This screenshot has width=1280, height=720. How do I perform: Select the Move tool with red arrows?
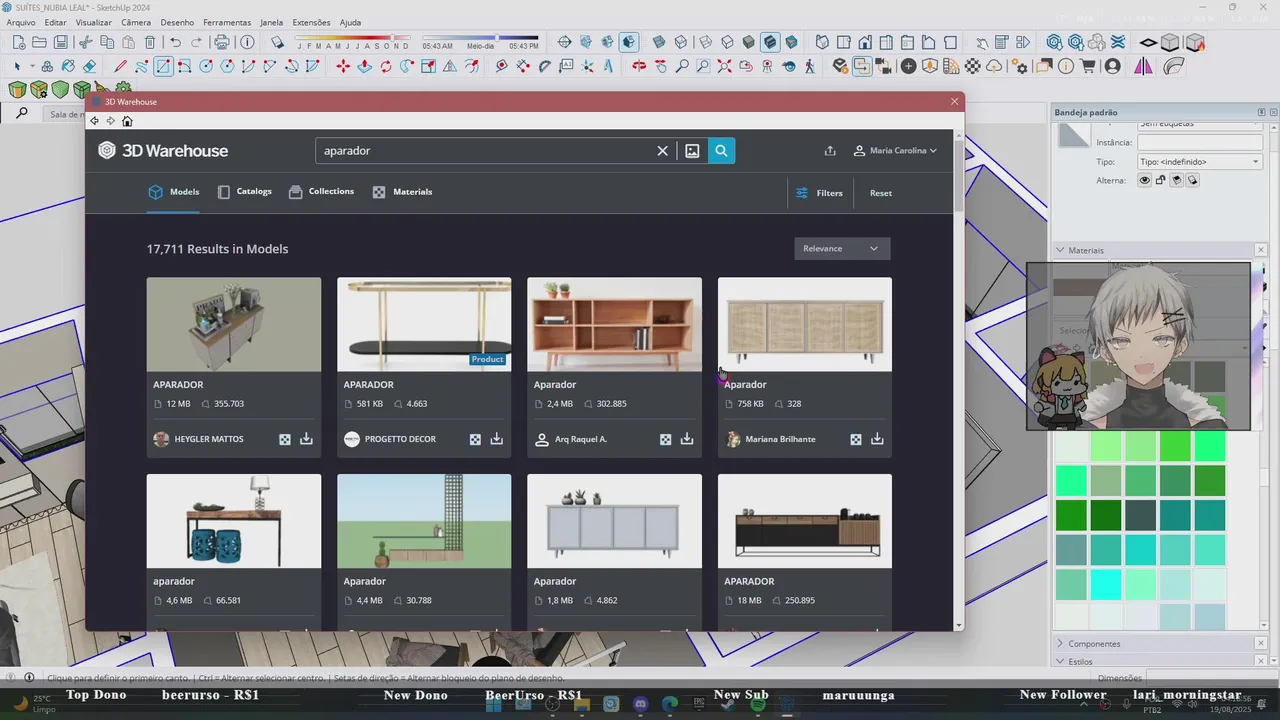coord(343,66)
